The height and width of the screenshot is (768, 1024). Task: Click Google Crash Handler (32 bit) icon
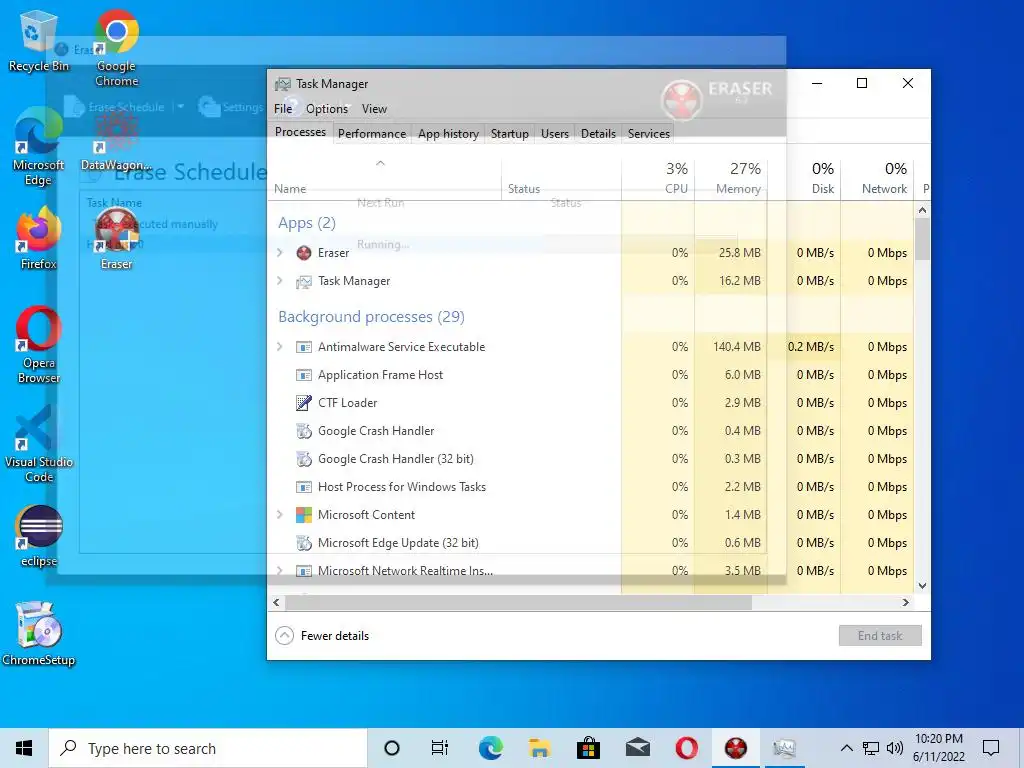[304, 459]
